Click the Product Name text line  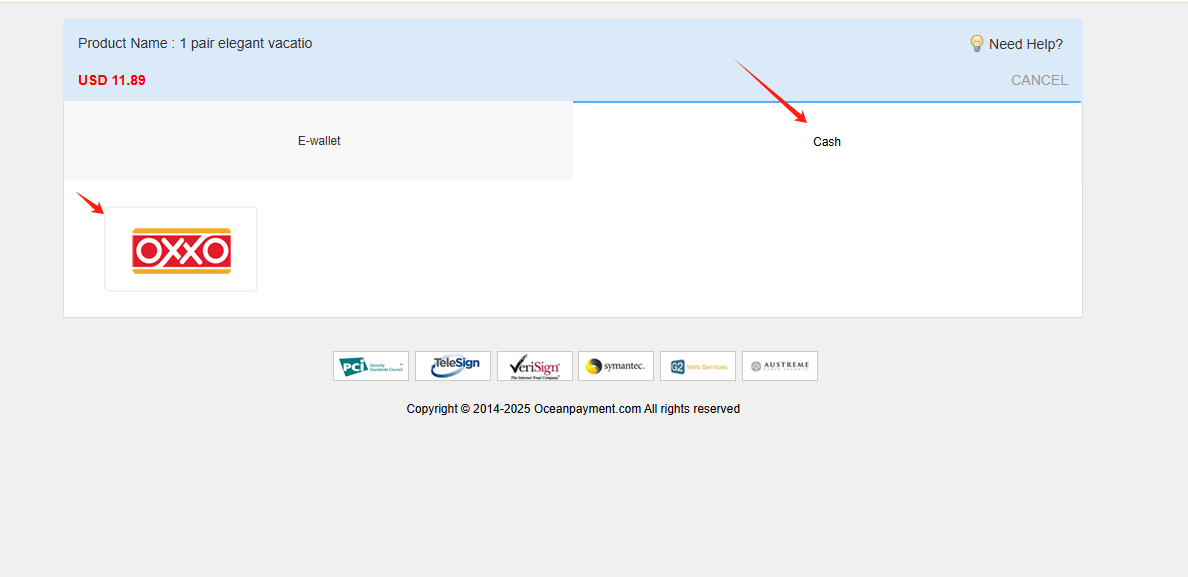(195, 43)
